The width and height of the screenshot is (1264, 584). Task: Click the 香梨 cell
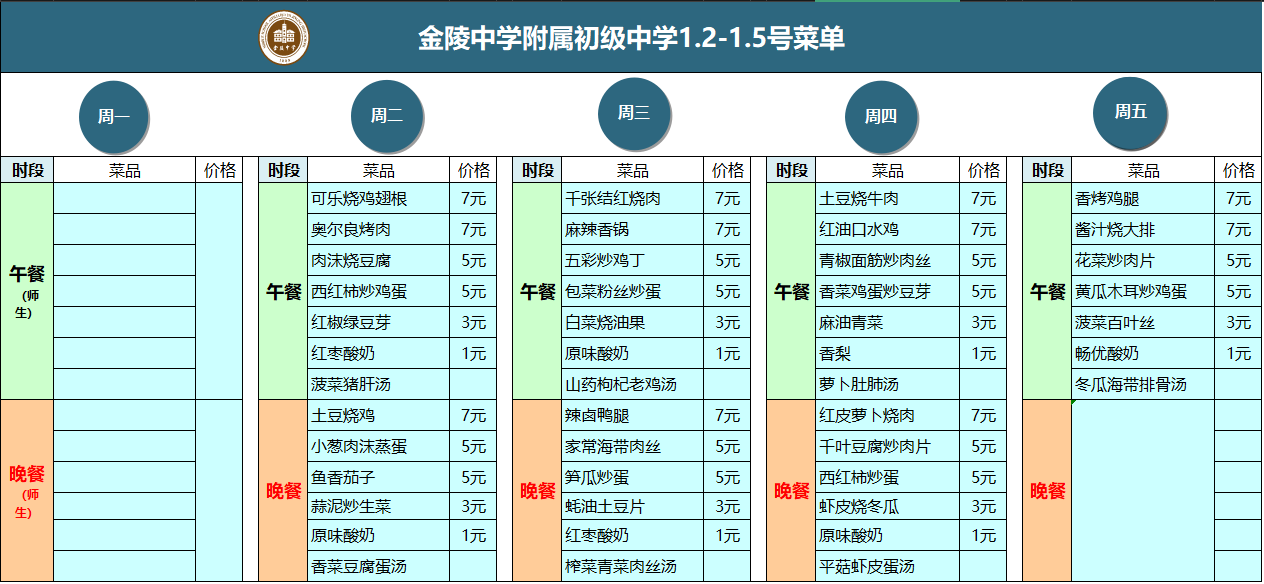click(888, 353)
